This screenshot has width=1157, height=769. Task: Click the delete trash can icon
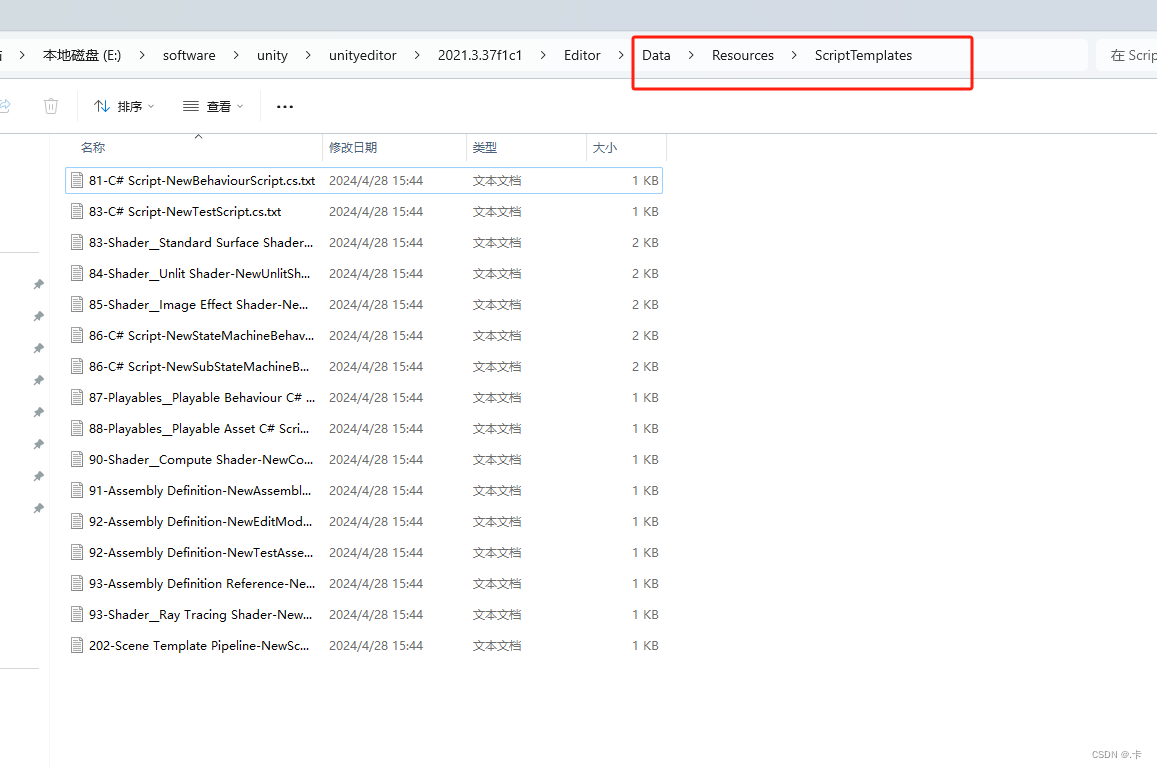[51, 106]
